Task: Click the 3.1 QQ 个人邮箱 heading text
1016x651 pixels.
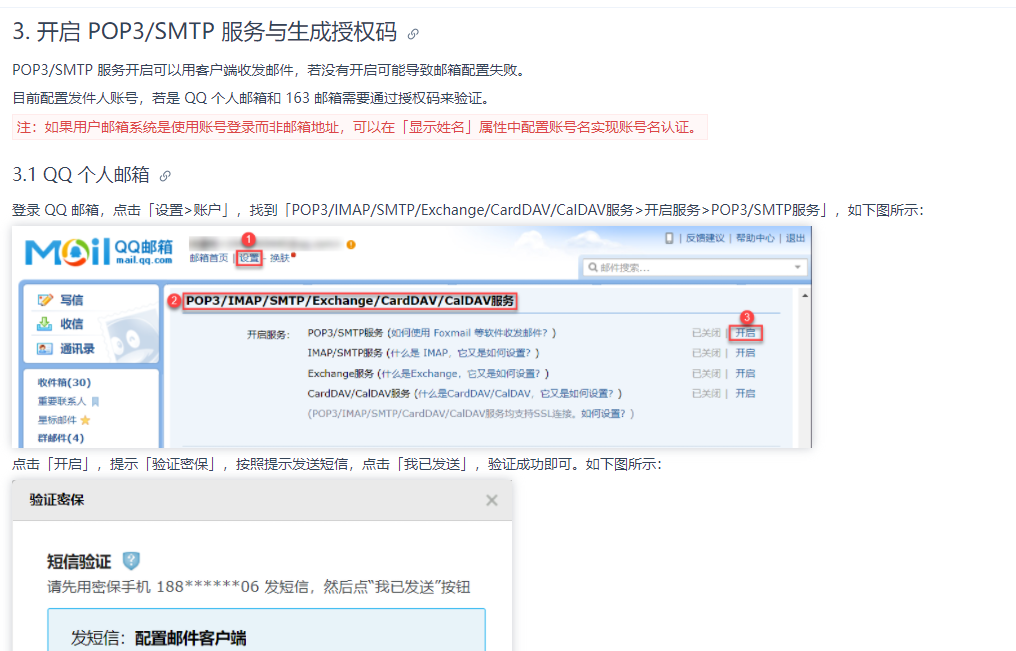Action: (x=81, y=175)
